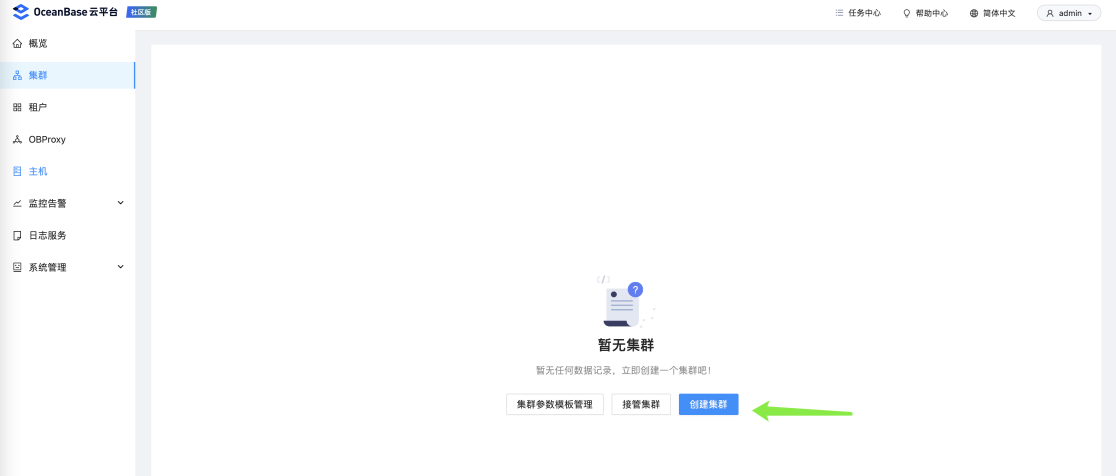Screen dimensions: 1116x476
Task: Open the admin user dropdown
Action: point(1069,13)
